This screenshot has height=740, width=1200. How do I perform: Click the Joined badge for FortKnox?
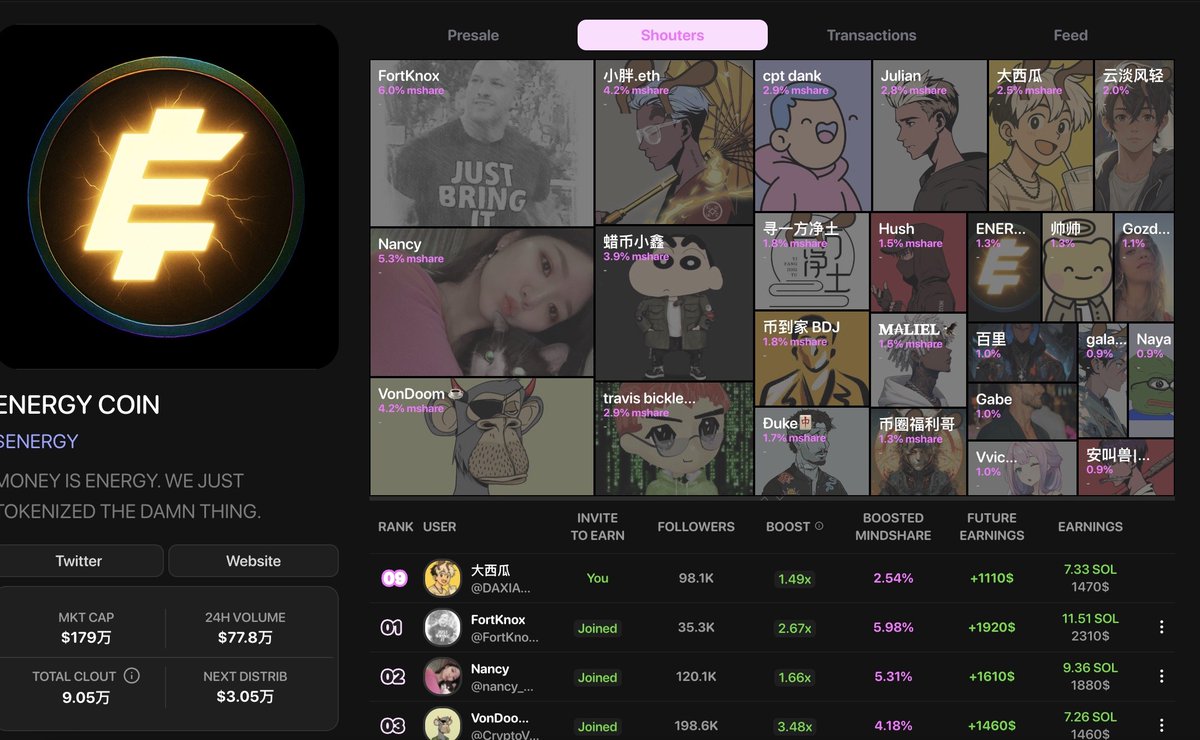597,628
